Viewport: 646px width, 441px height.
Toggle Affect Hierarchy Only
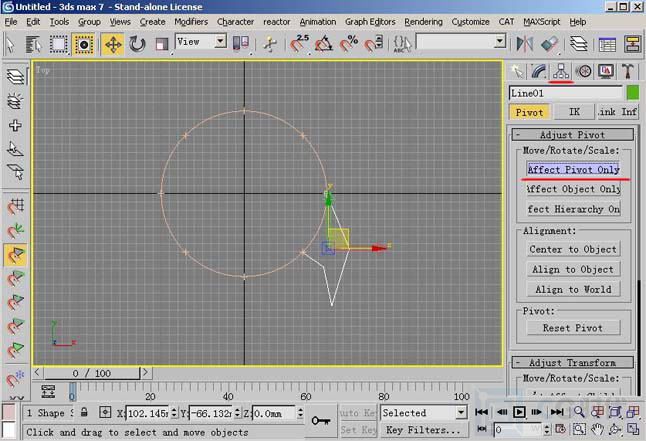[573, 209]
